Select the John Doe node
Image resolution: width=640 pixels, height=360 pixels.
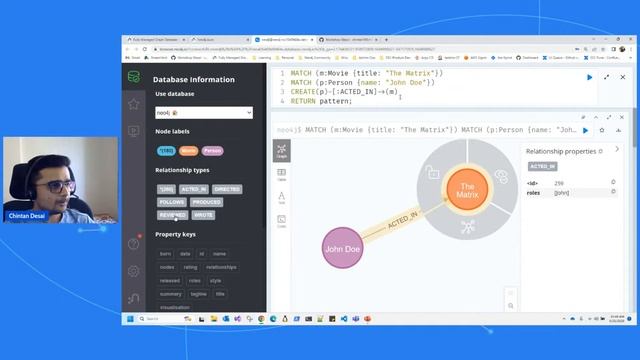pos(342,248)
